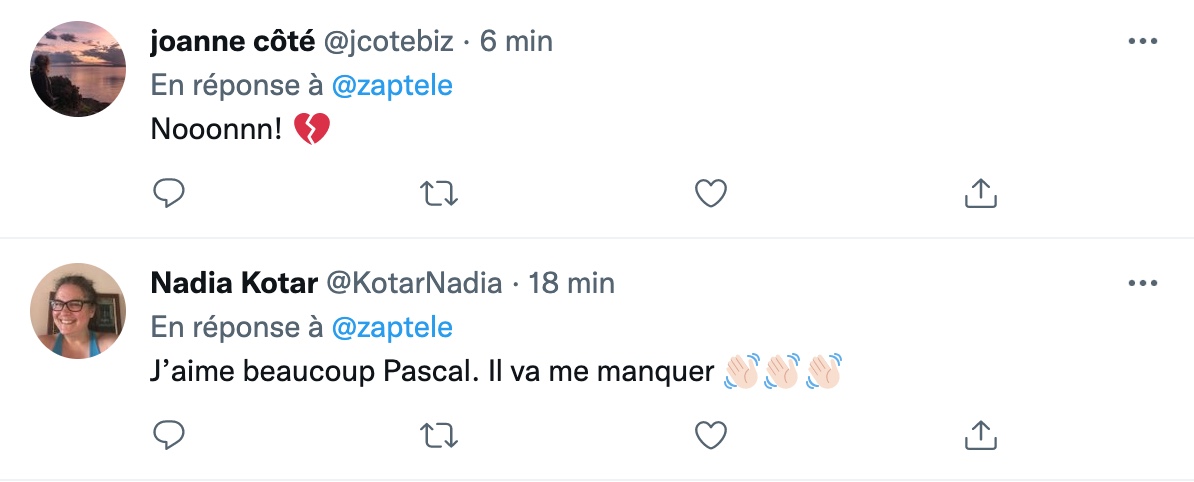Open the joanne côté display name
The width and height of the screenshot is (1194, 482).
tap(233, 41)
